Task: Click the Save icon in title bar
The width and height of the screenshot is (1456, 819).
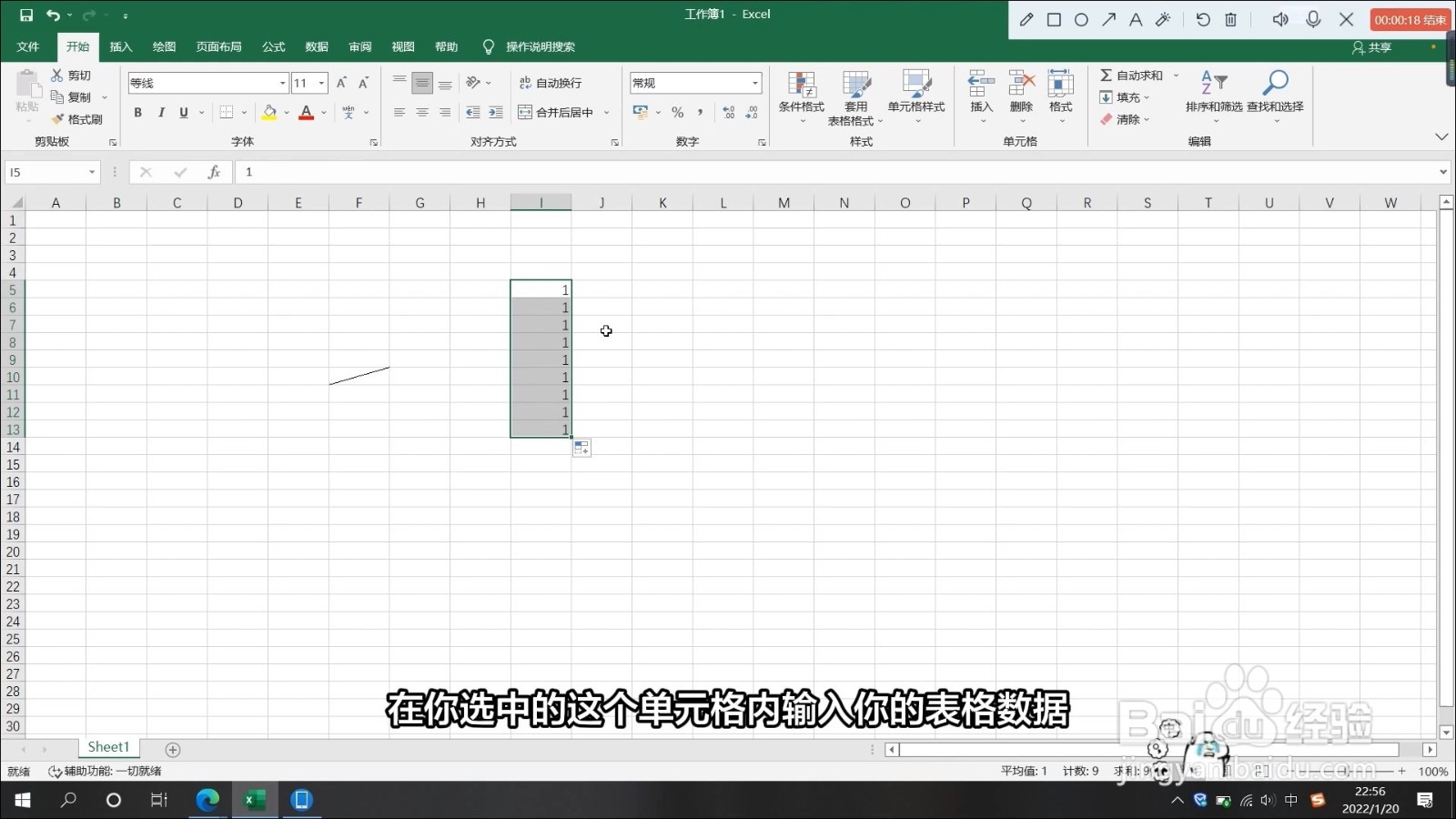Action: click(x=26, y=15)
